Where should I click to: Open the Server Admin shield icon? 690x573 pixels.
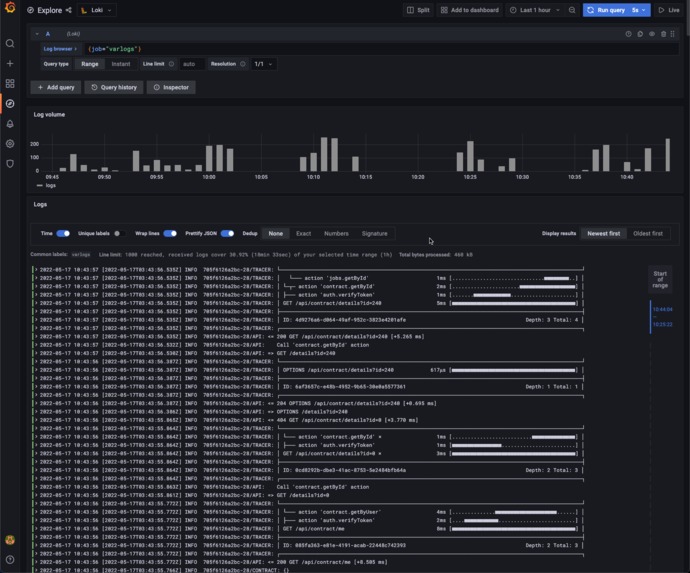pos(10,164)
